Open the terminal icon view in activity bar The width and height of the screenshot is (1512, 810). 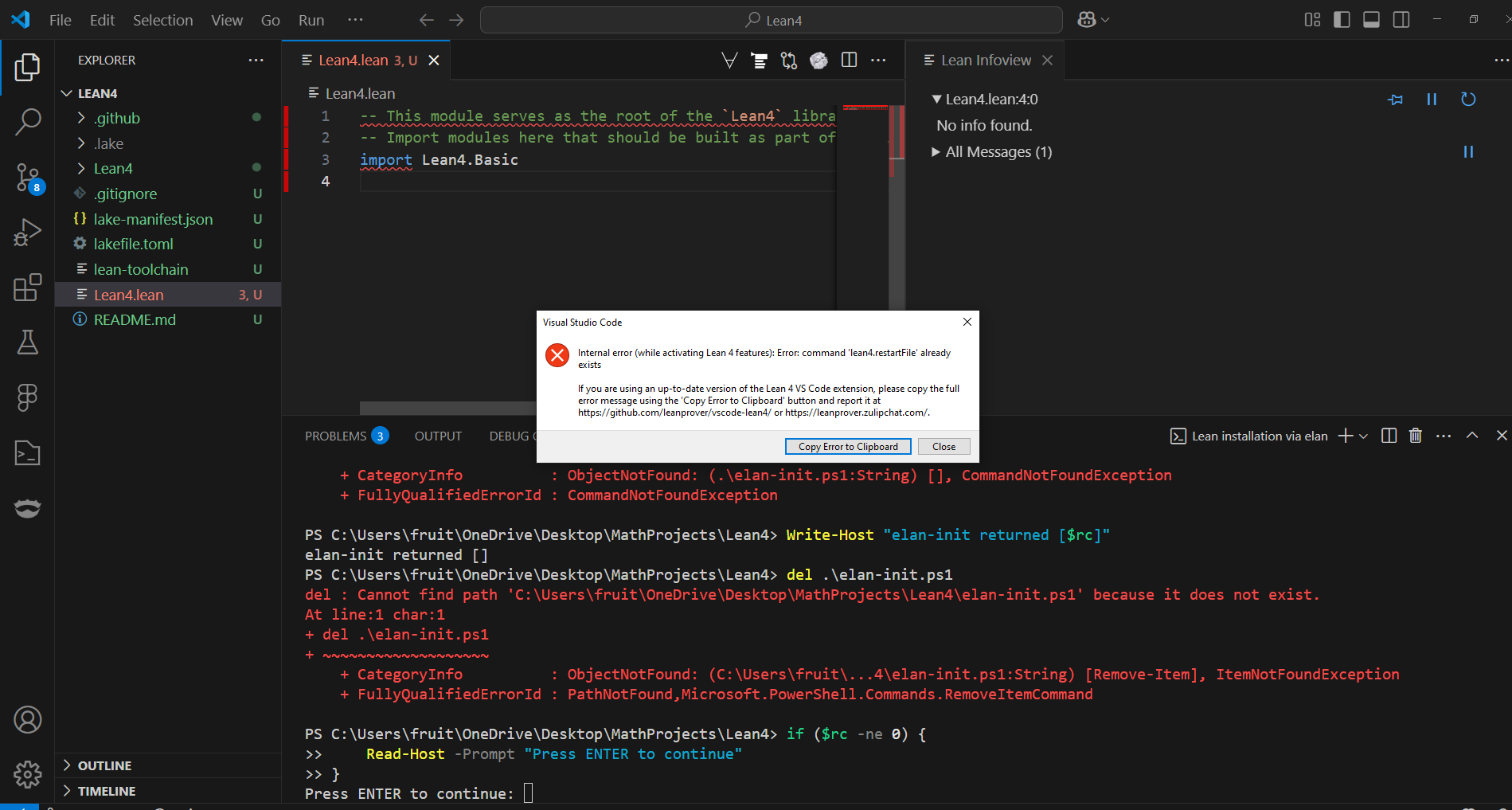[27, 453]
